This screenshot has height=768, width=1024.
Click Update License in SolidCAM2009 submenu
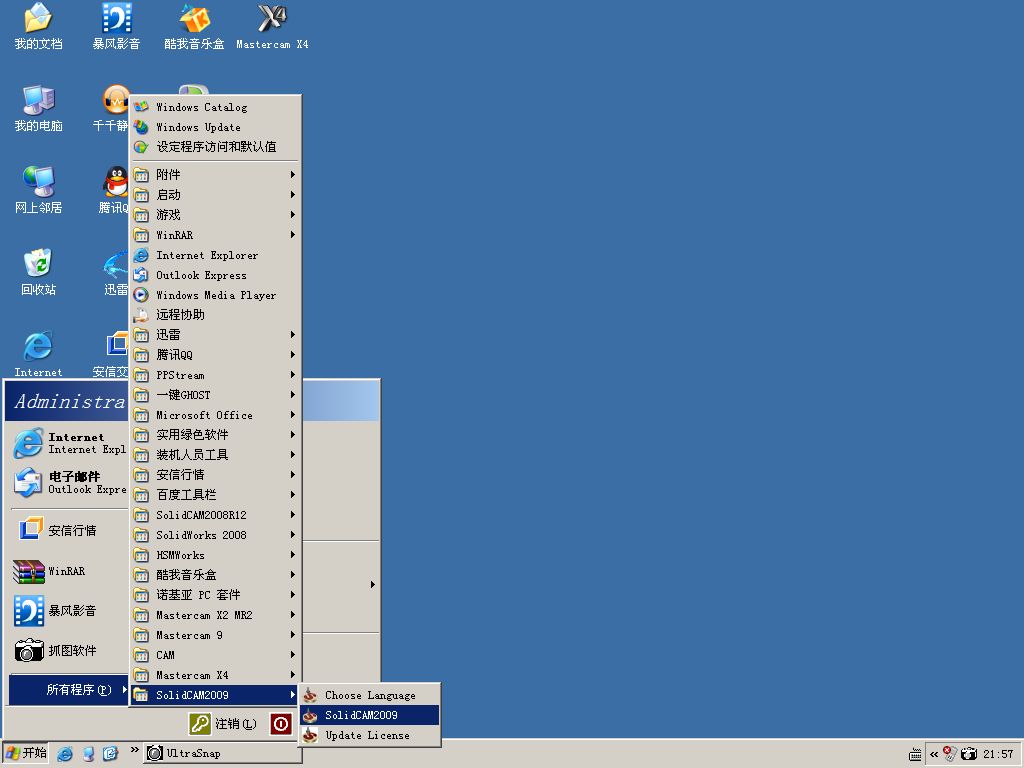coord(370,735)
